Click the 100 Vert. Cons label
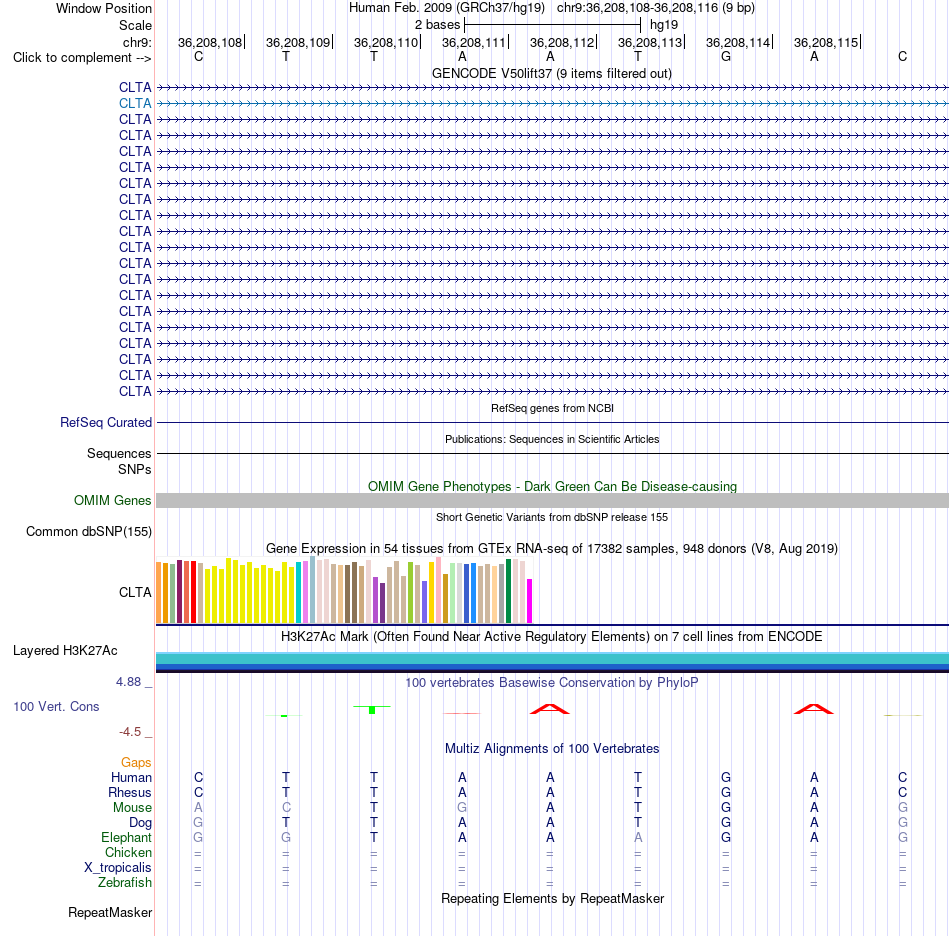Viewport: 950px width, 936px height. coord(56,706)
